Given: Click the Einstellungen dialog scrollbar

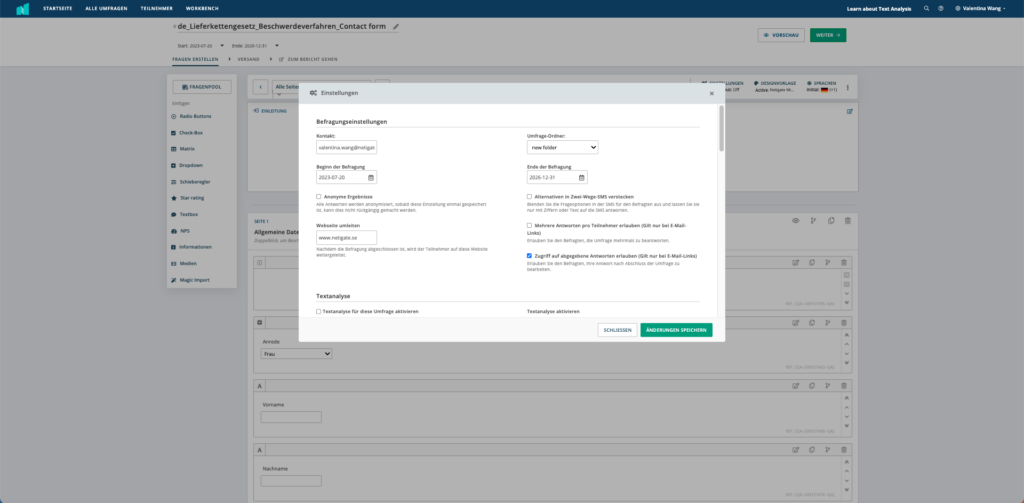Looking at the screenshot, I should click(721, 128).
